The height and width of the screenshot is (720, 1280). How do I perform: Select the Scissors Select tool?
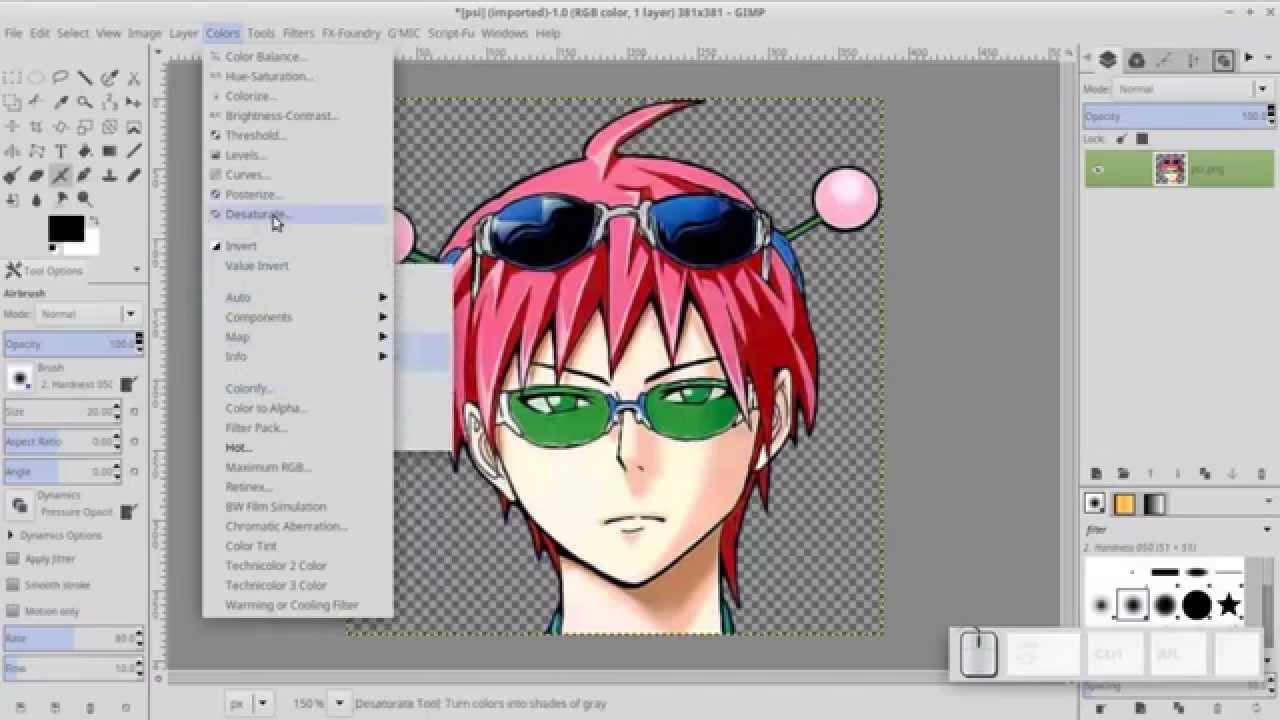pos(133,77)
